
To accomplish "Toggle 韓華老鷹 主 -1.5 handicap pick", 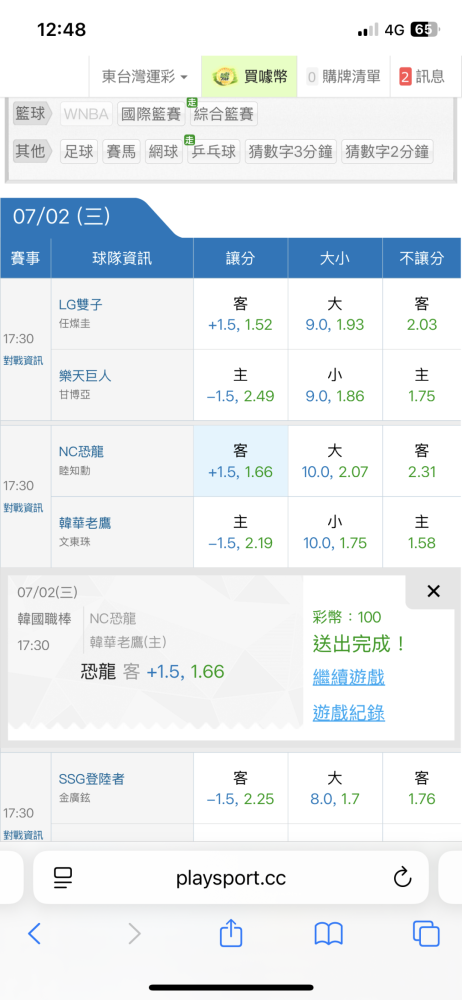I will click(241, 533).
